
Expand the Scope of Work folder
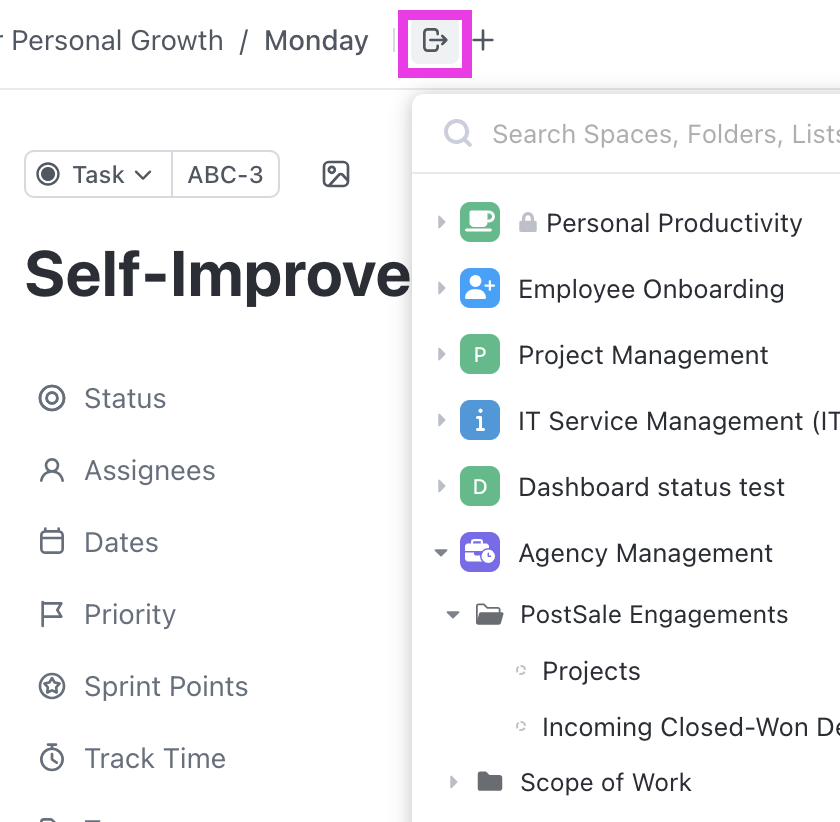click(x=455, y=782)
